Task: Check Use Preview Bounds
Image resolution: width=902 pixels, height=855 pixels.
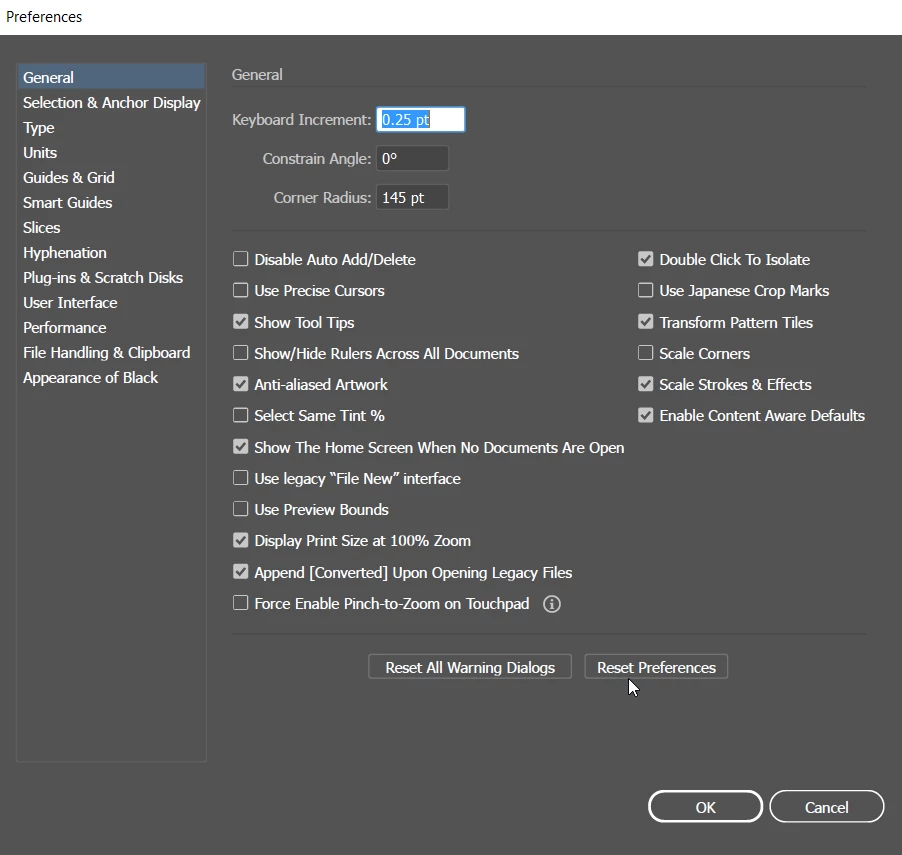Action: [x=240, y=509]
